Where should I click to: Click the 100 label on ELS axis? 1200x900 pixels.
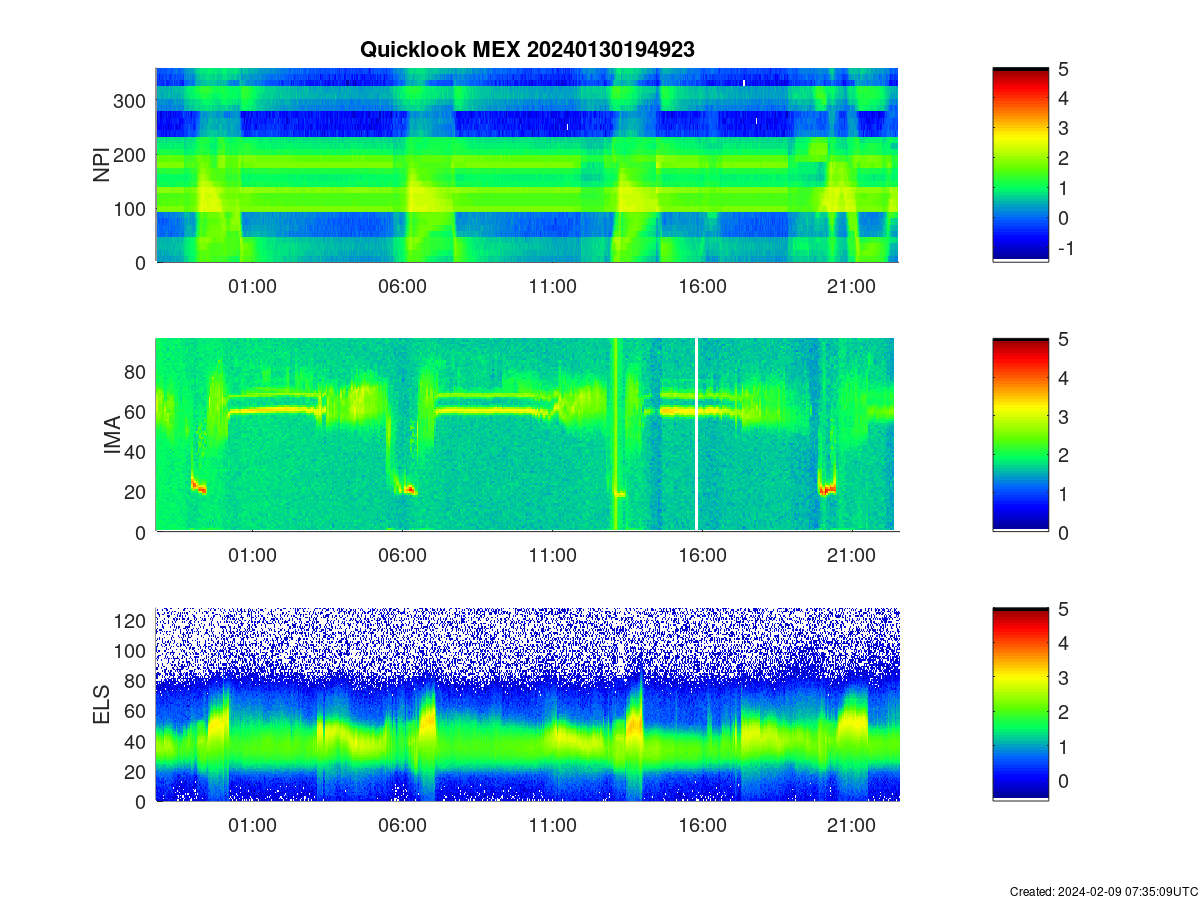pos(132,651)
